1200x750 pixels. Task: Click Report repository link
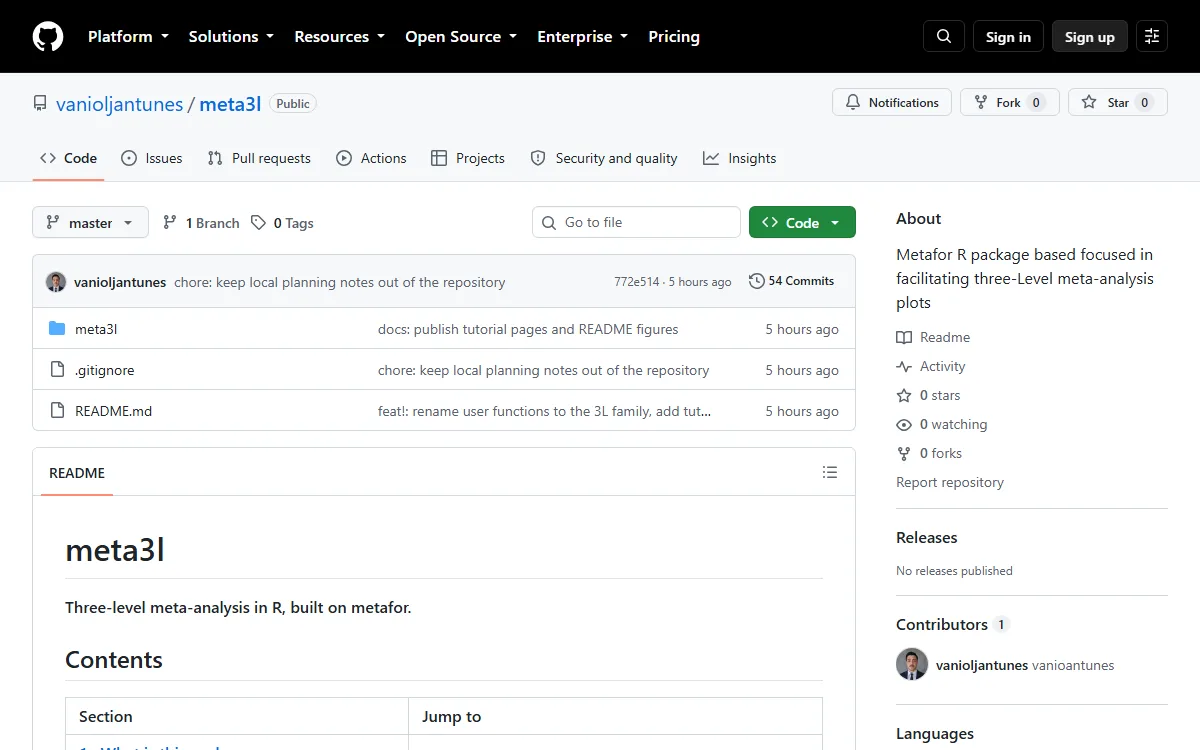tap(950, 482)
